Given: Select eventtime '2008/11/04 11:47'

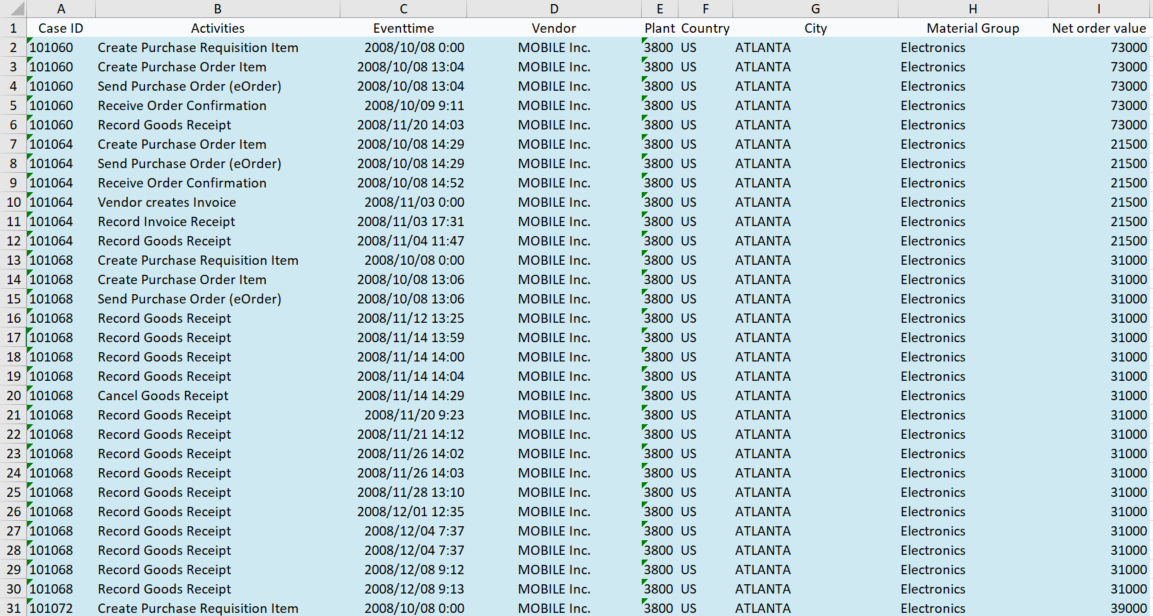Looking at the screenshot, I should tap(403, 240).
